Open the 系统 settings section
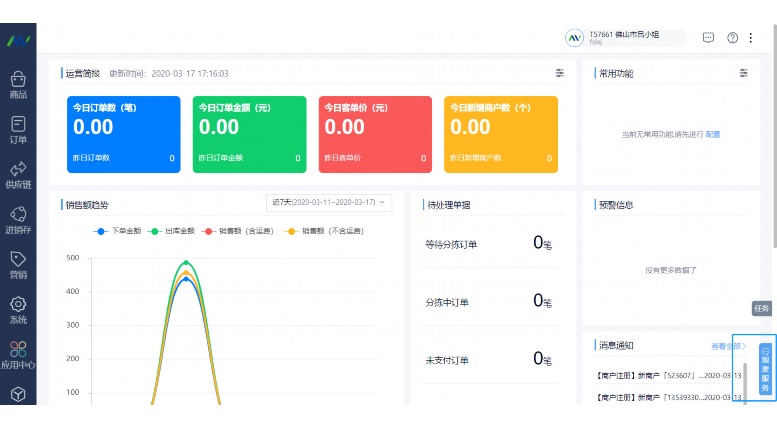The width and height of the screenshot is (777, 428). [x=18, y=311]
